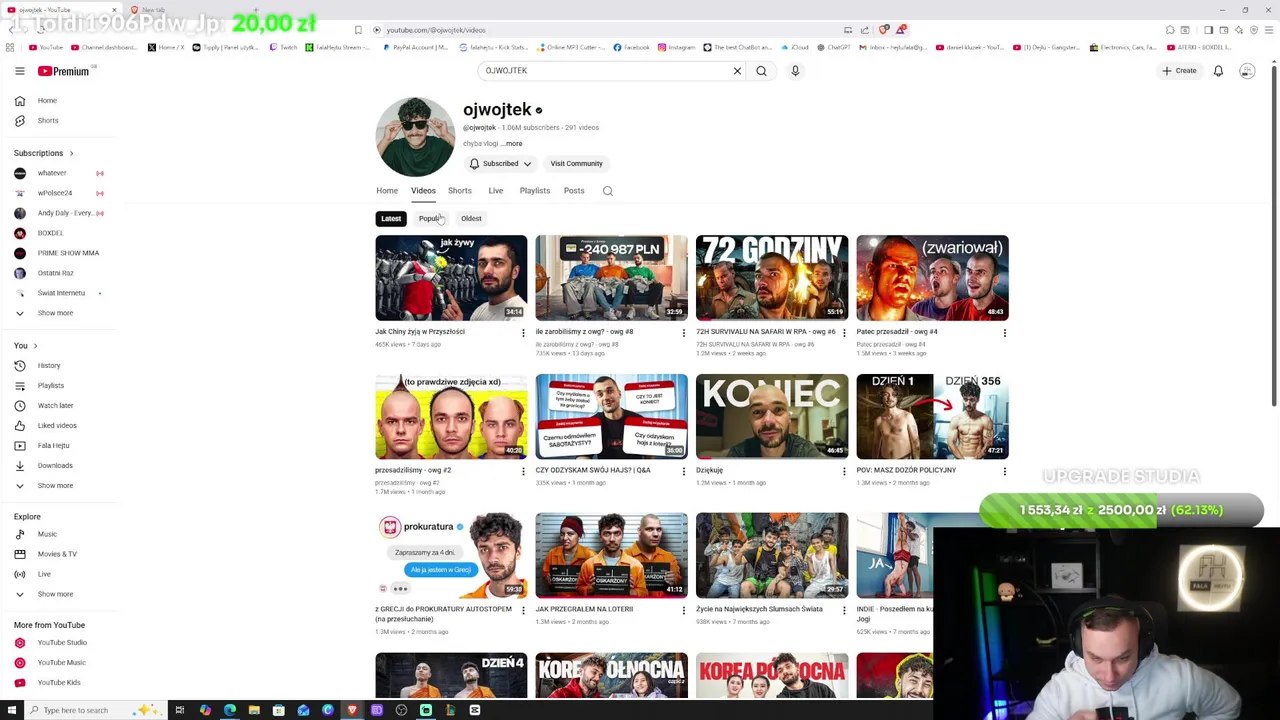1280x720 pixels.
Task: Open YouTube notifications bell
Action: coord(1218,71)
